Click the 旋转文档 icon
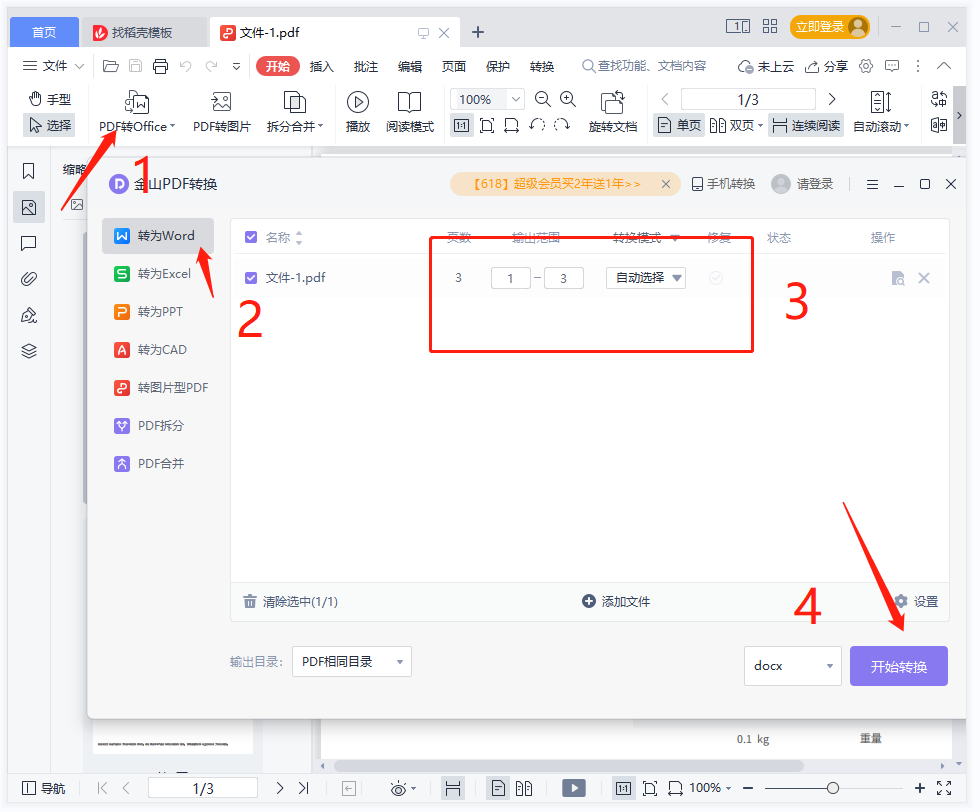This screenshot has height=812, width=980. [x=612, y=102]
